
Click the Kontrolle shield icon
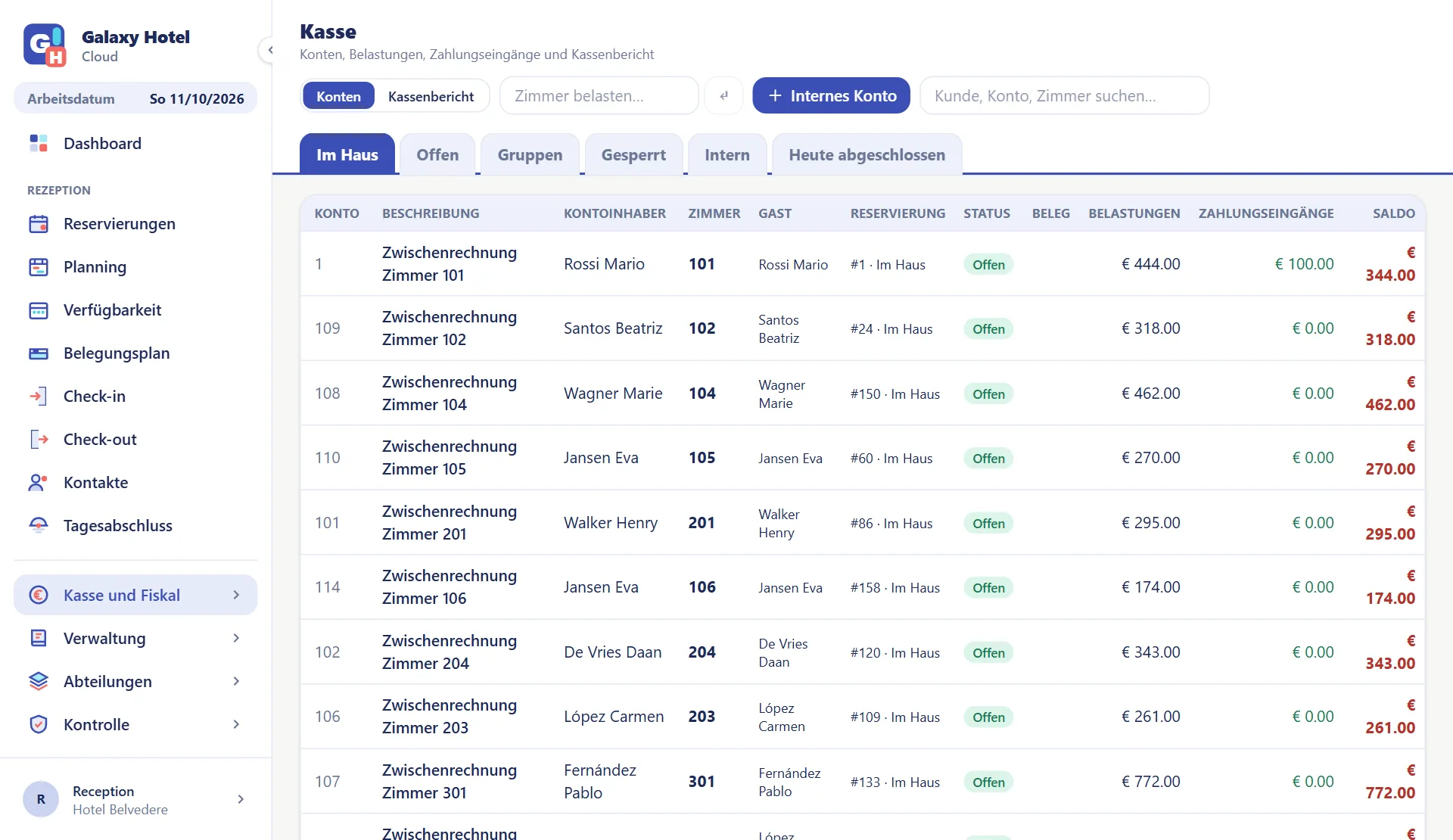[x=39, y=725]
